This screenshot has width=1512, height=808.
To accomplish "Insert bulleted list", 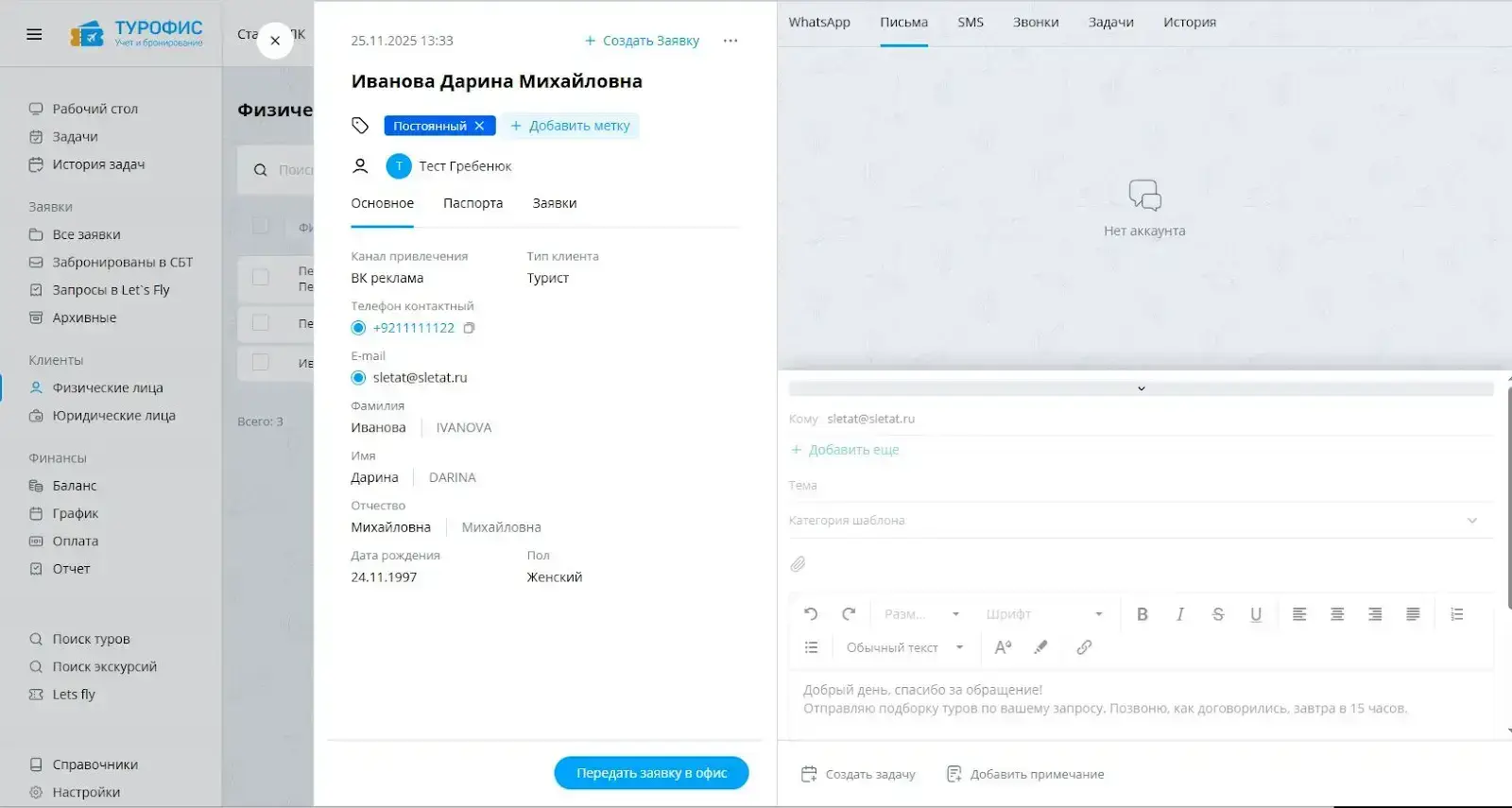I will [x=811, y=647].
